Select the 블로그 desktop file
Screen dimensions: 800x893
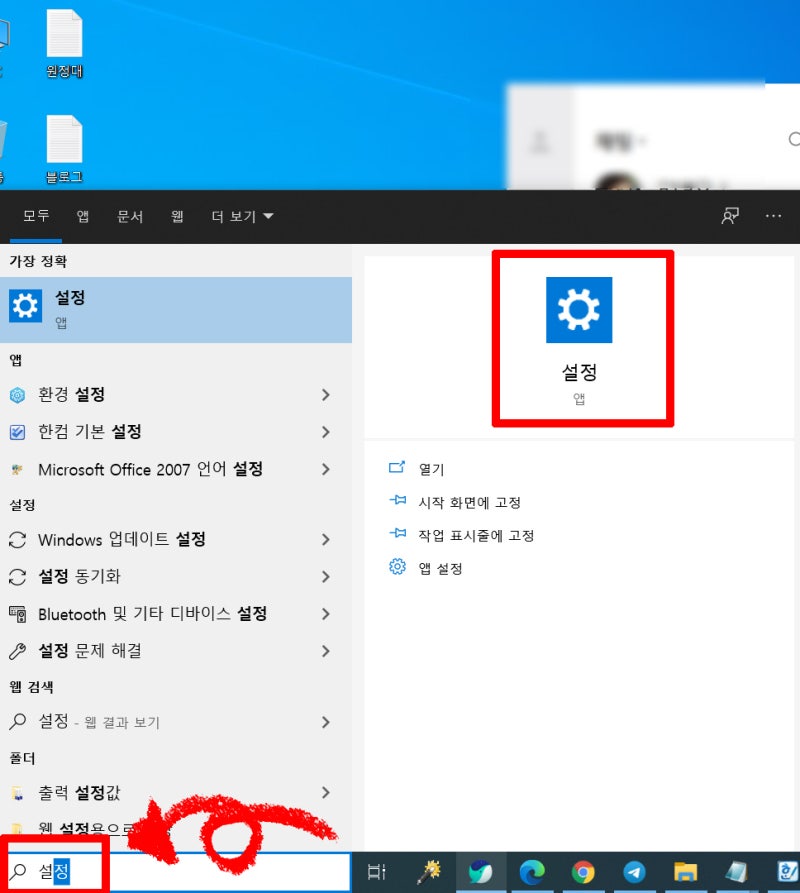pos(64,149)
